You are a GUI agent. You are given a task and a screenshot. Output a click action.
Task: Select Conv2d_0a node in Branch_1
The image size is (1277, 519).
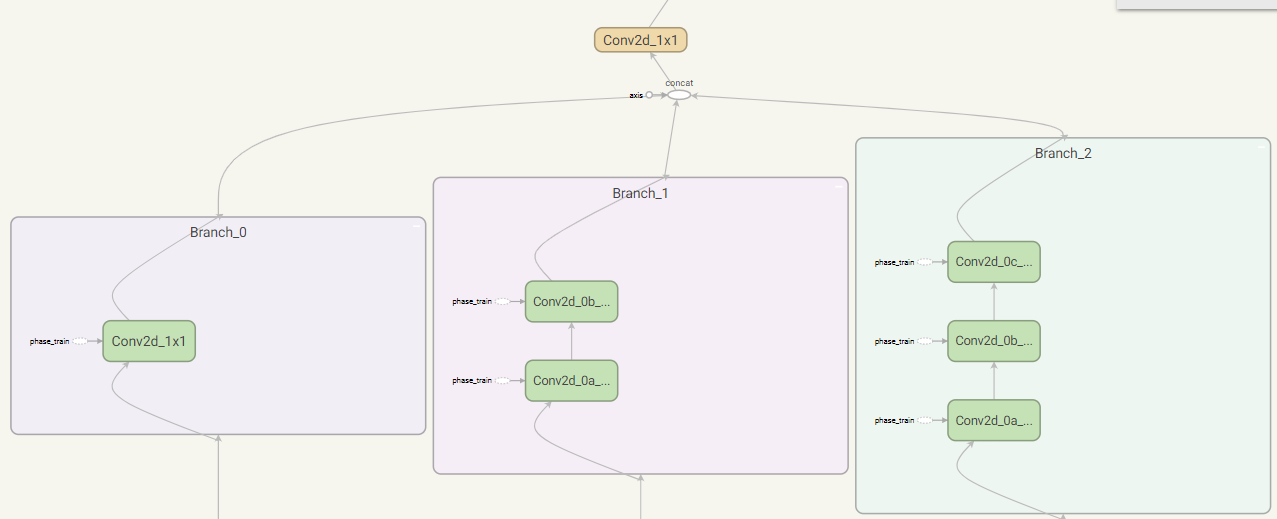coord(572,380)
